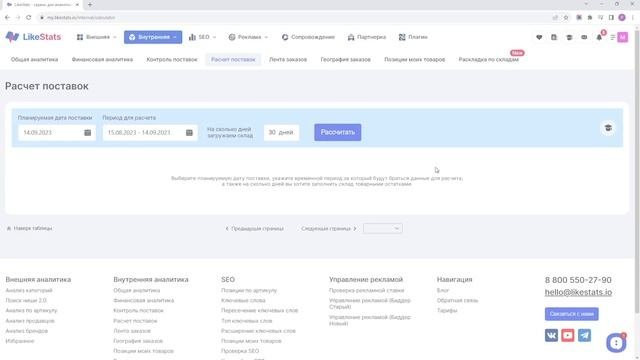Select the Расчет поставок tab
The image size is (640, 360).
pos(233,60)
